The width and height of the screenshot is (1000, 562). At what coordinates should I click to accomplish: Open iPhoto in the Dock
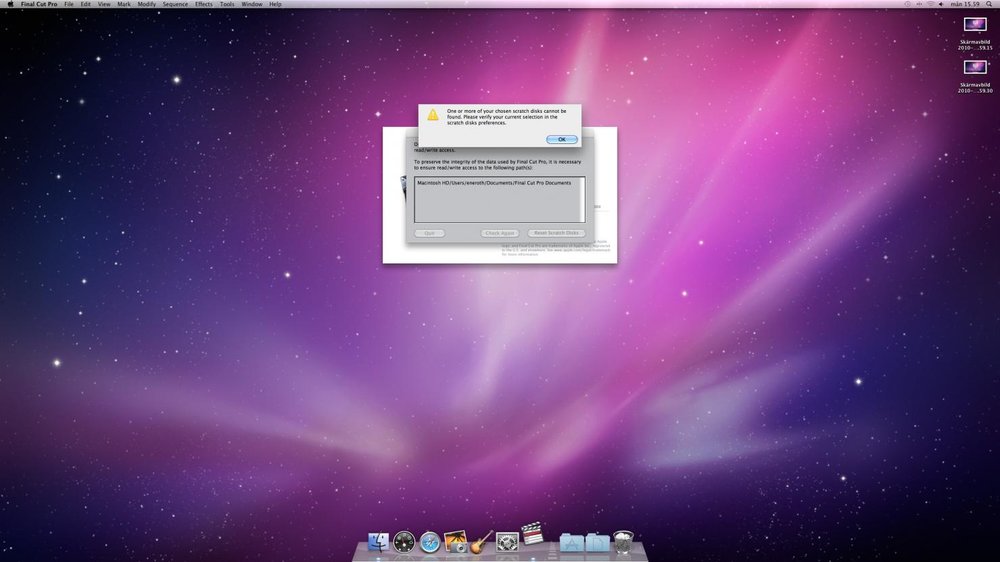pyautogui.click(x=457, y=542)
